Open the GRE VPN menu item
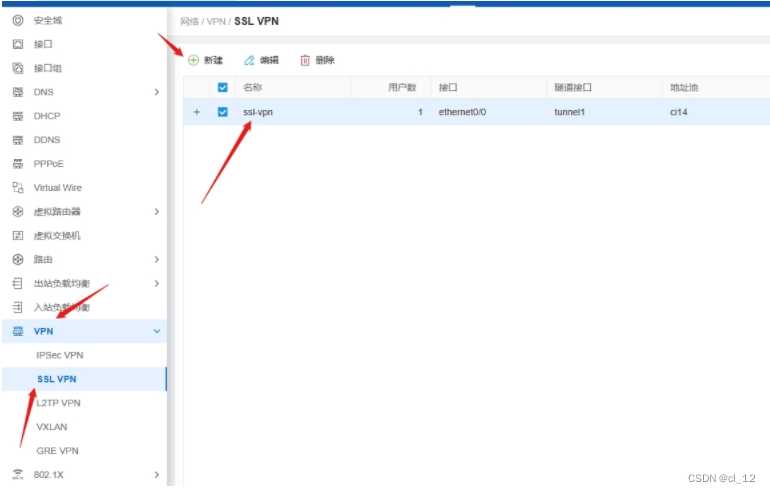Viewport: 770px width, 493px height. click(57, 451)
